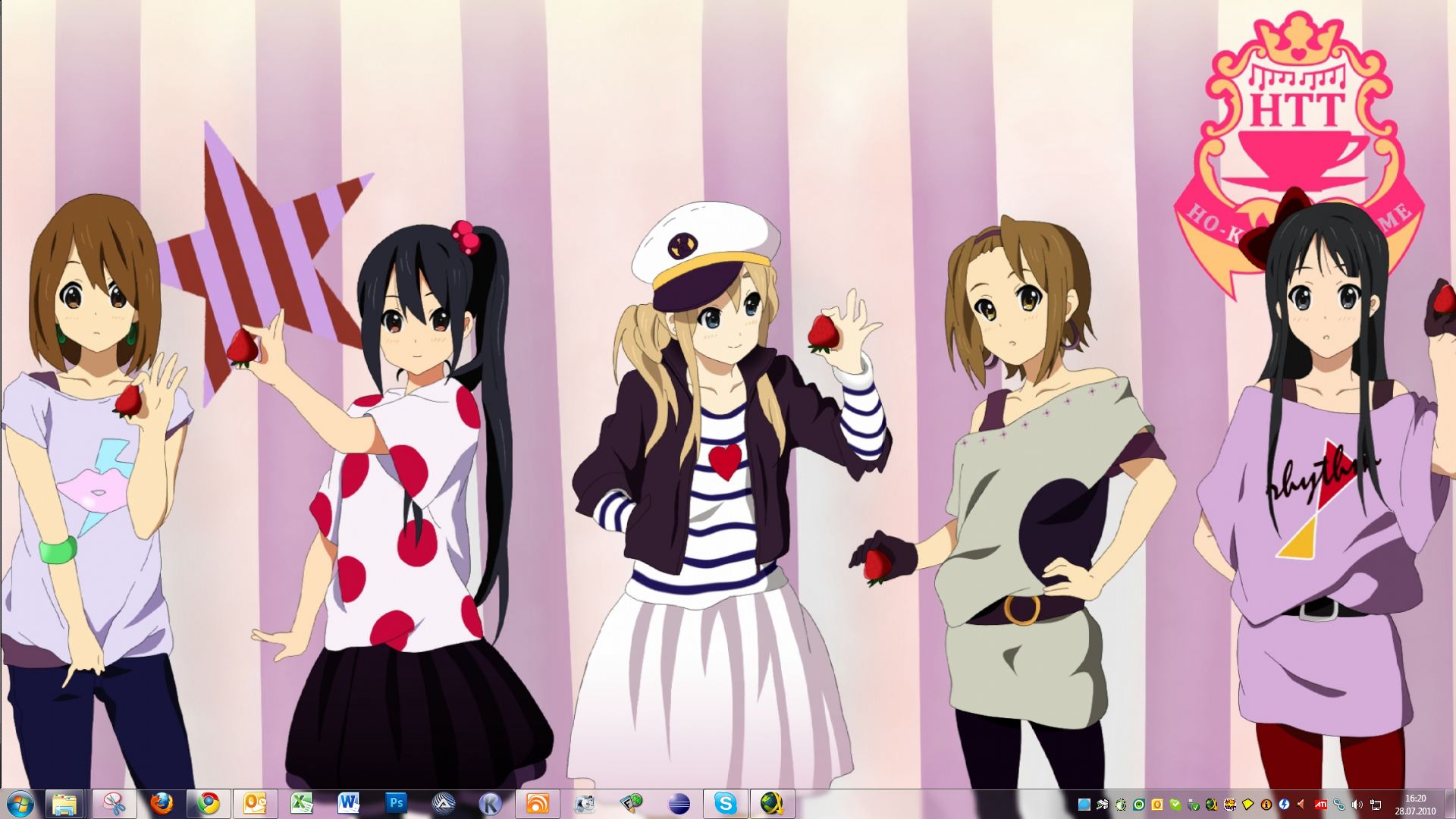Open the Windows Start menu
Viewport: 1456px width, 819px height.
click(20, 802)
